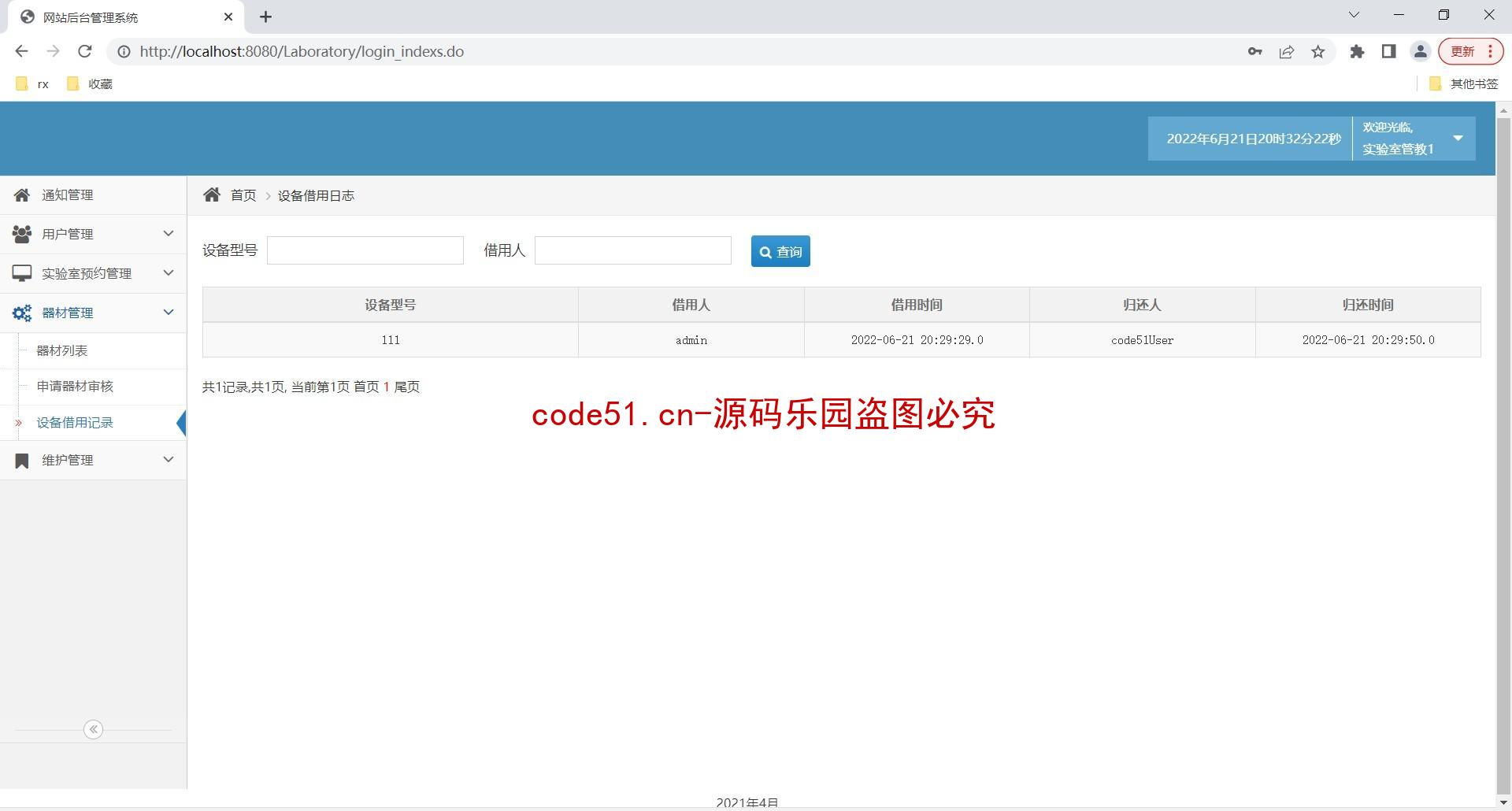Click the share page icon
This screenshot has width=1512, height=811.
[1287, 51]
